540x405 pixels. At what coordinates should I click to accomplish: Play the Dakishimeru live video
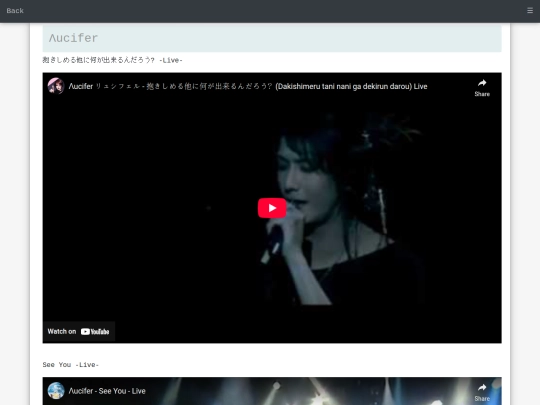click(272, 208)
